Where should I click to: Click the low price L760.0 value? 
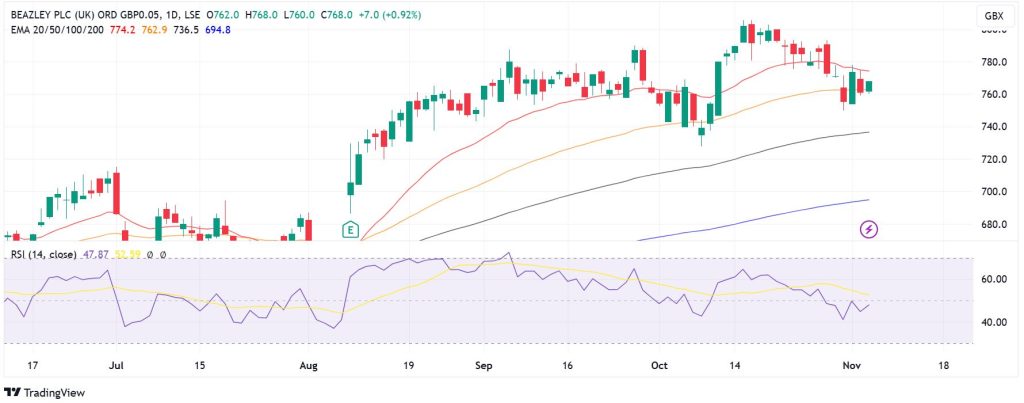300,14
